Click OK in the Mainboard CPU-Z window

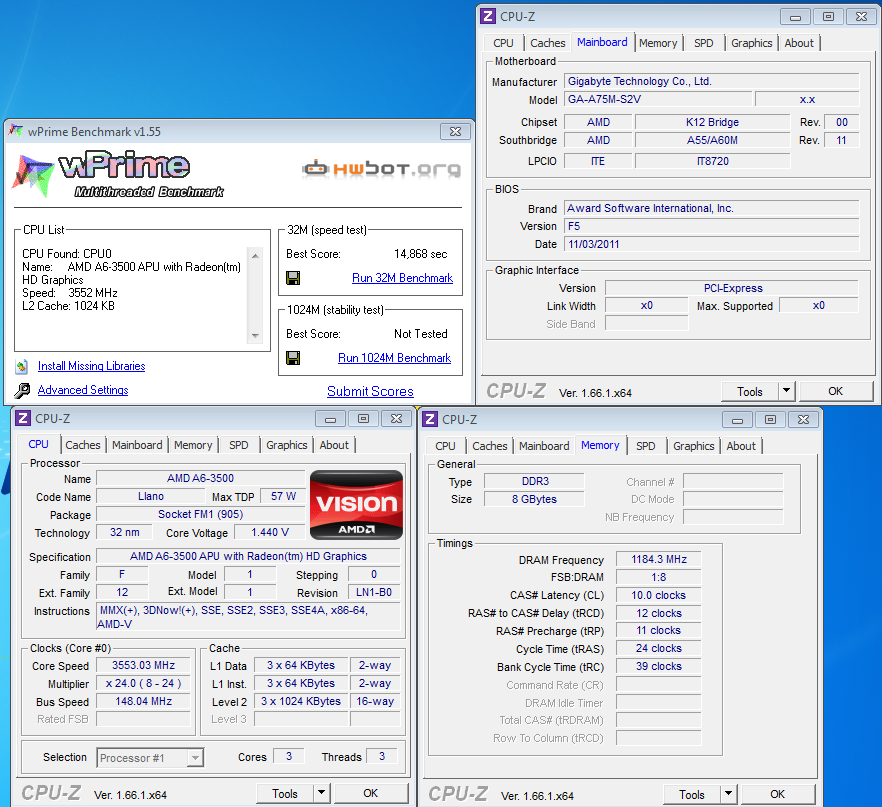tap(836, 391)
